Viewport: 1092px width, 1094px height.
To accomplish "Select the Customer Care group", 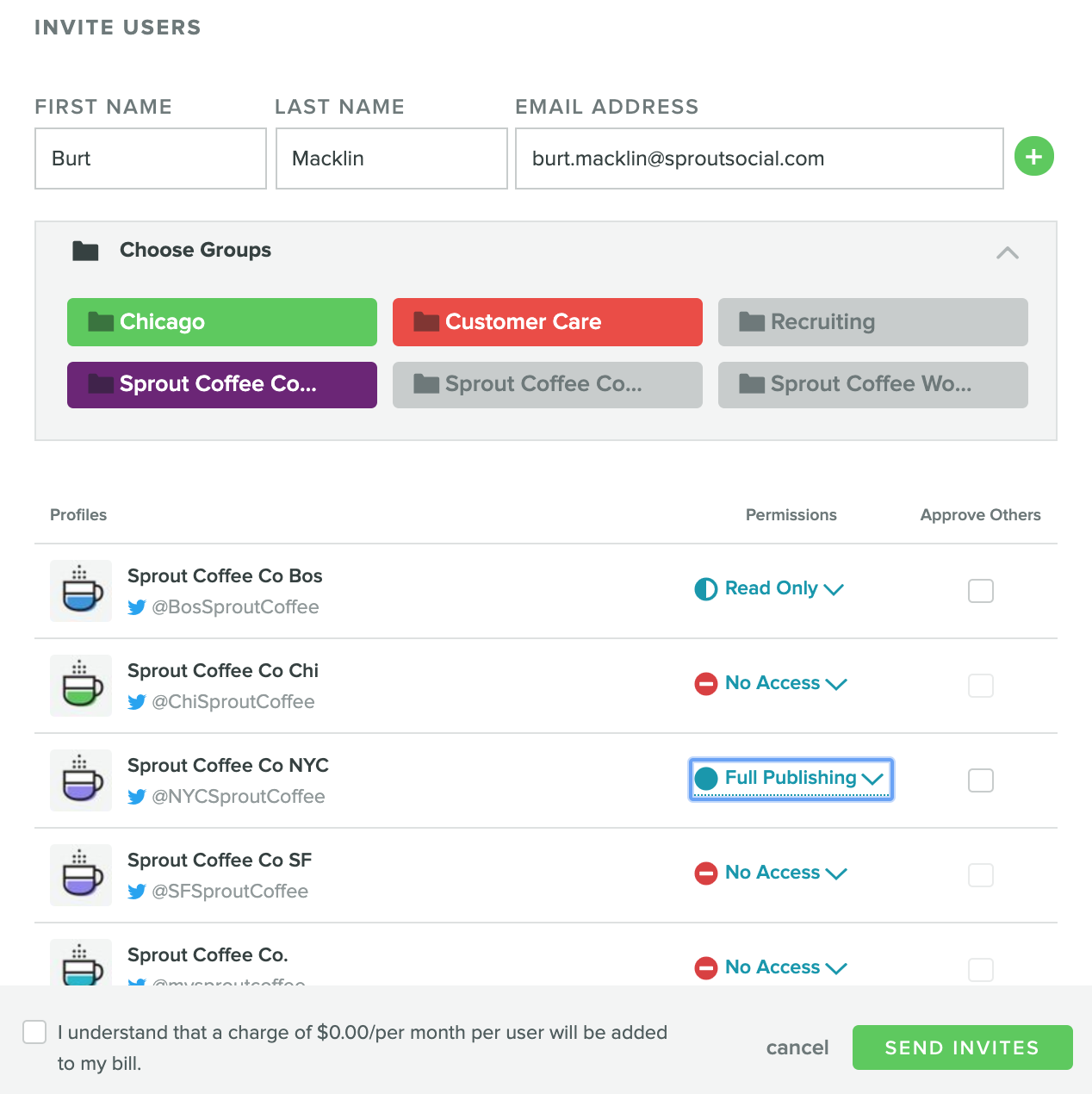I will pos(548,322).
